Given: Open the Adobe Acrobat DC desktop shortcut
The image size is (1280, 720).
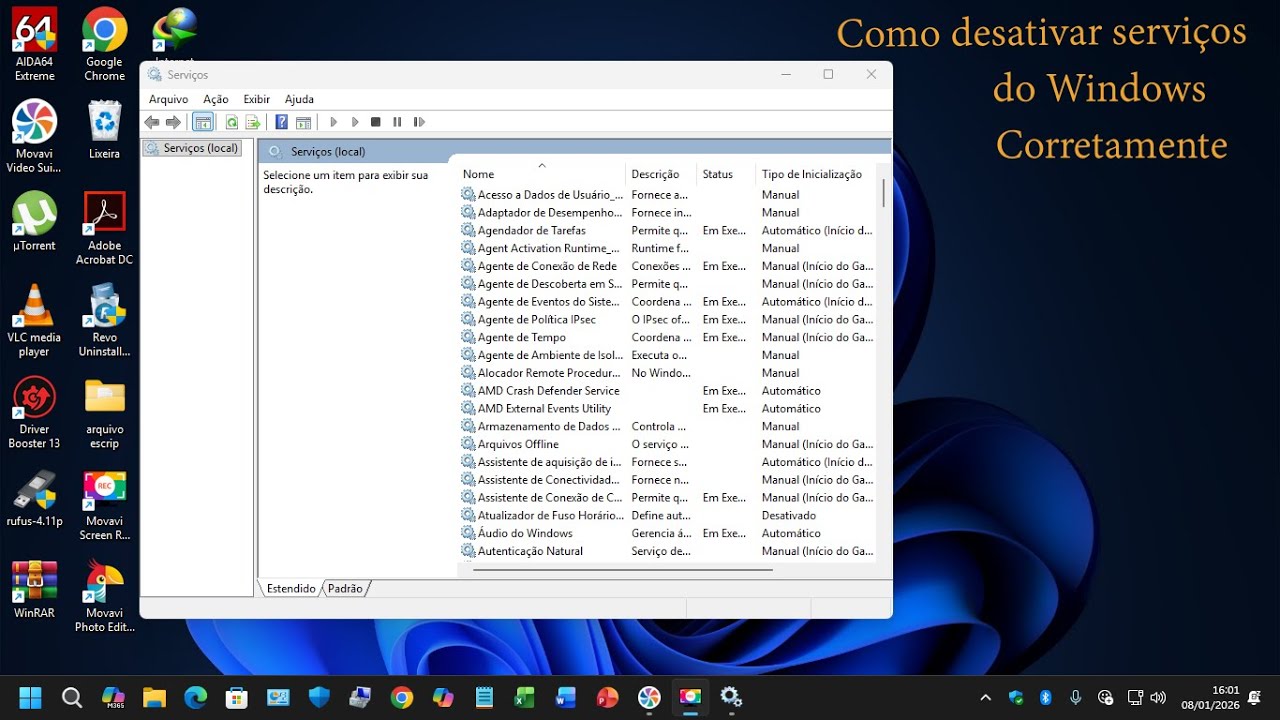Looking at the screenshot, I should [105, 229].
